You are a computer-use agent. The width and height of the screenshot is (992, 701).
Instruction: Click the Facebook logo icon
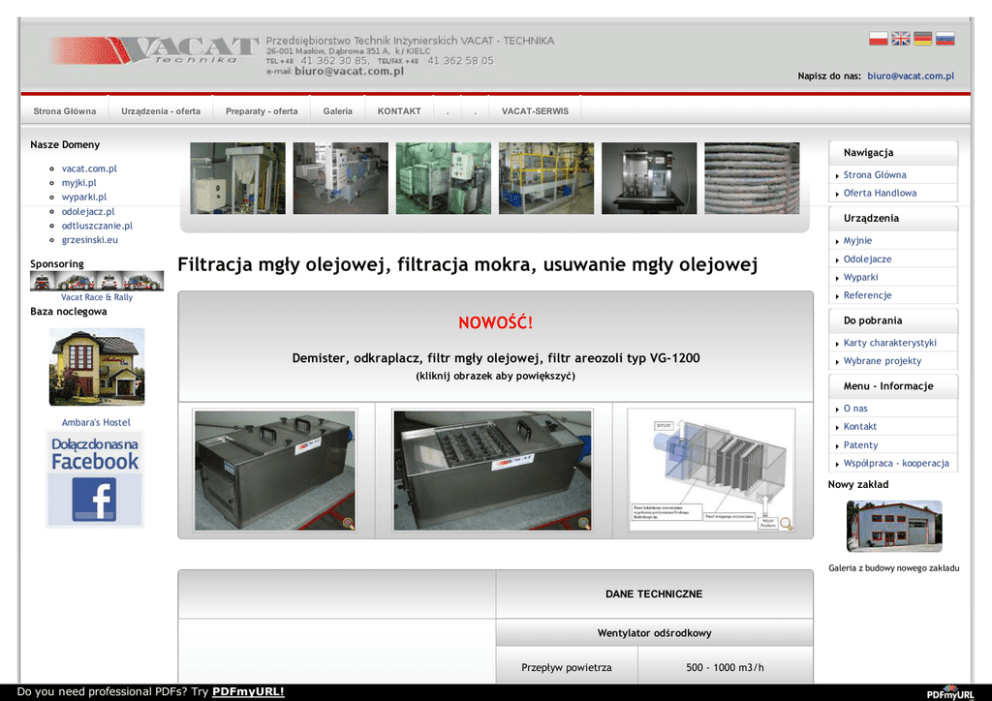tap(94, 498)
